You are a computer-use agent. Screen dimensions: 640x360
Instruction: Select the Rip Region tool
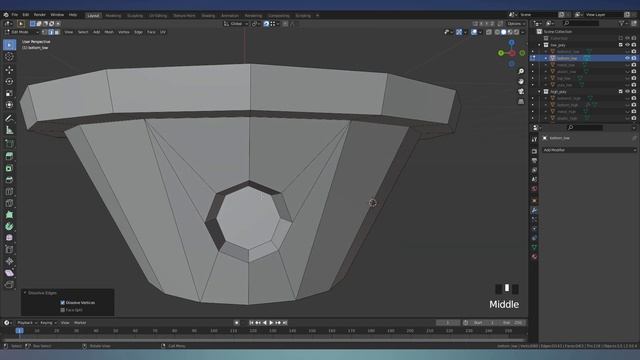pyautogui.click(x=9, y=284)
